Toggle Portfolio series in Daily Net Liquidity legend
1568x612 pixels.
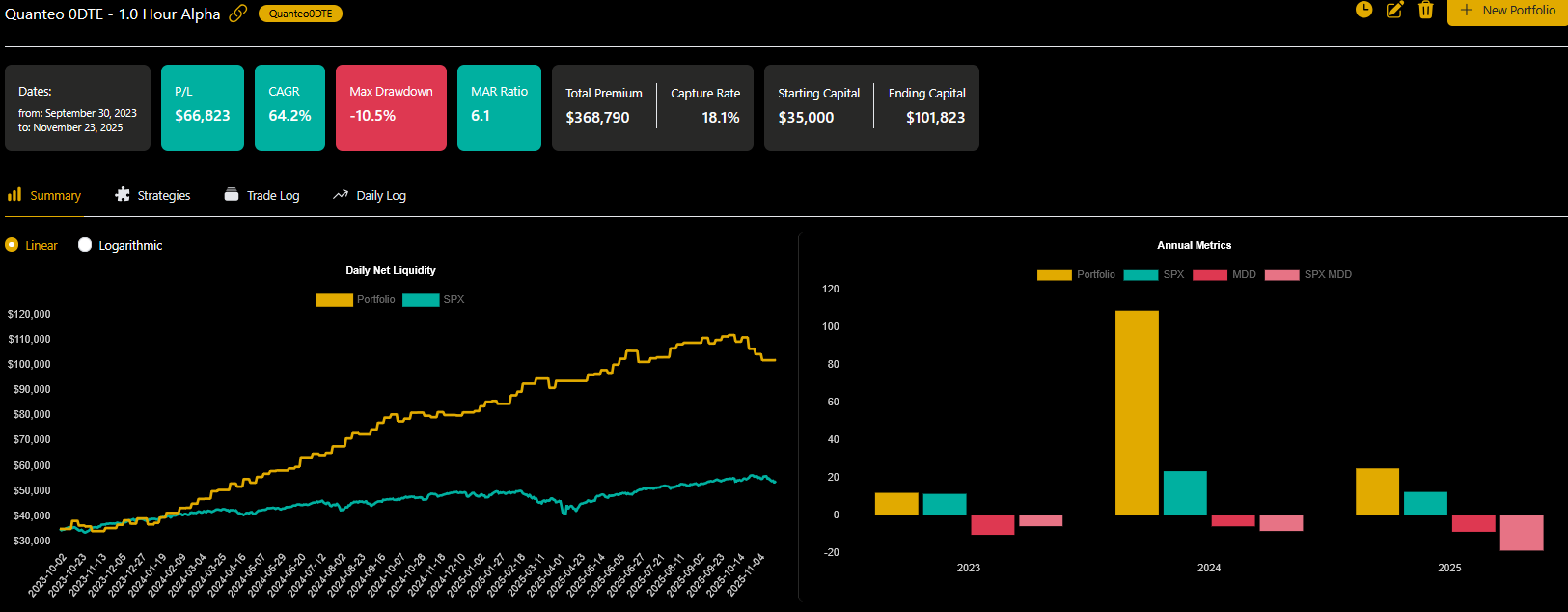(334, 300)
